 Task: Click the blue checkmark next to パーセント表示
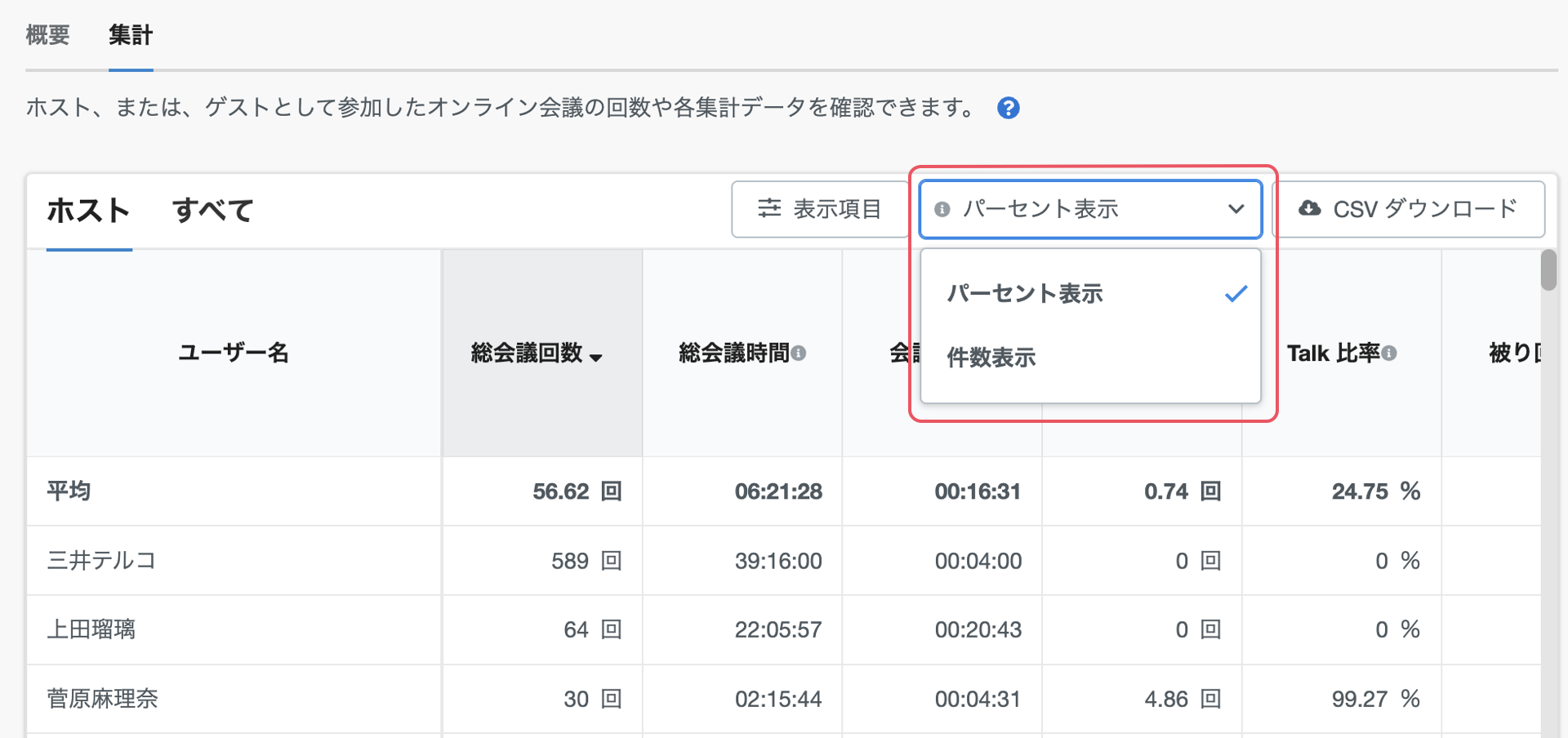(1236, 294)
